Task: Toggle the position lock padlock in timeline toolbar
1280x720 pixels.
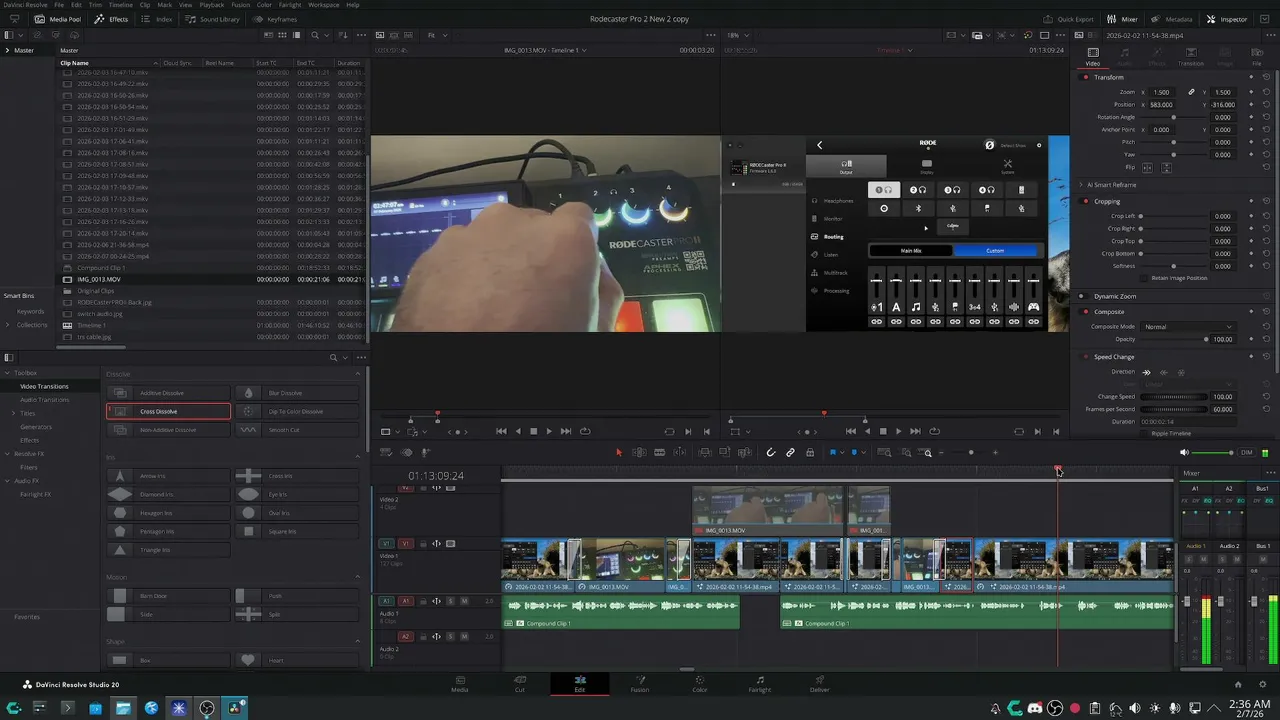Action: pos(810,453)
